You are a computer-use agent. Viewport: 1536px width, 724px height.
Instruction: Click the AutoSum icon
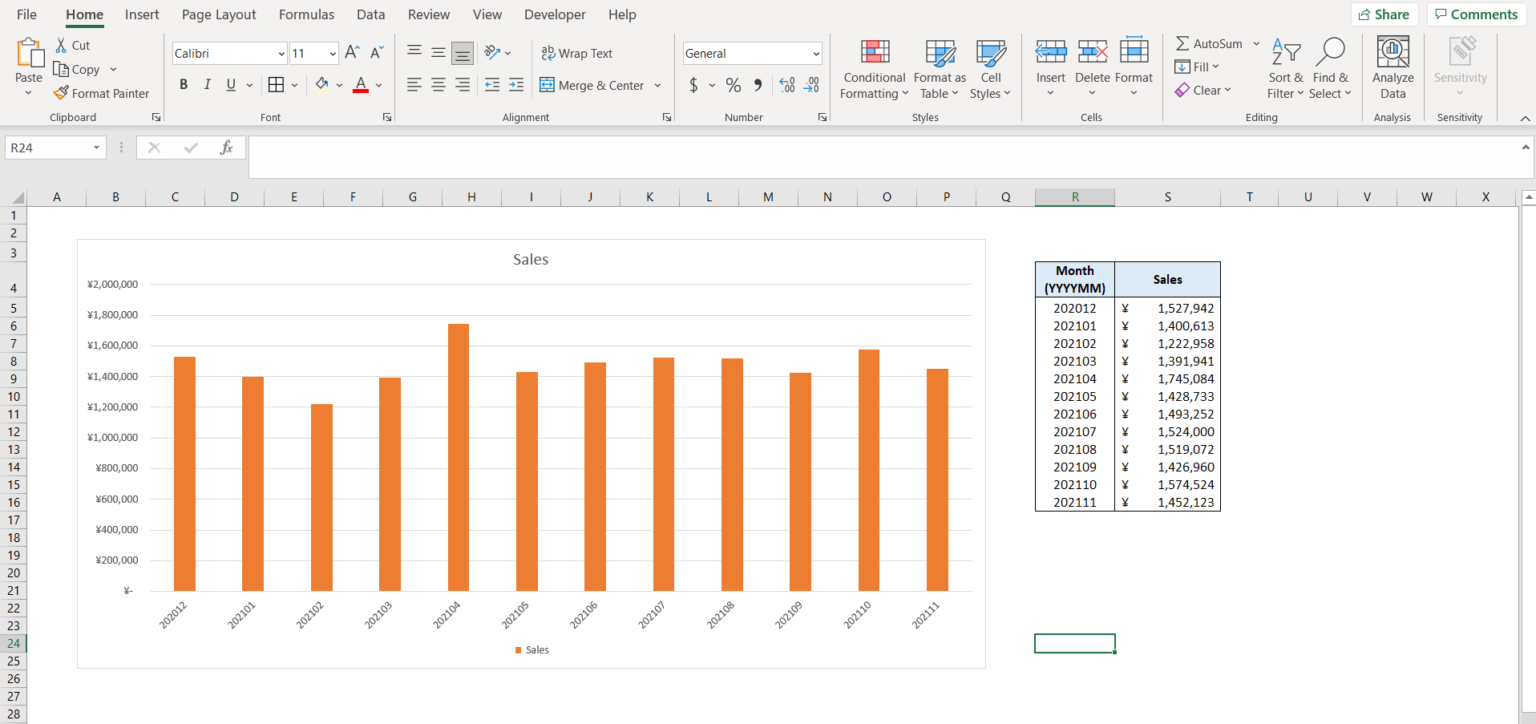point(1210,43)
